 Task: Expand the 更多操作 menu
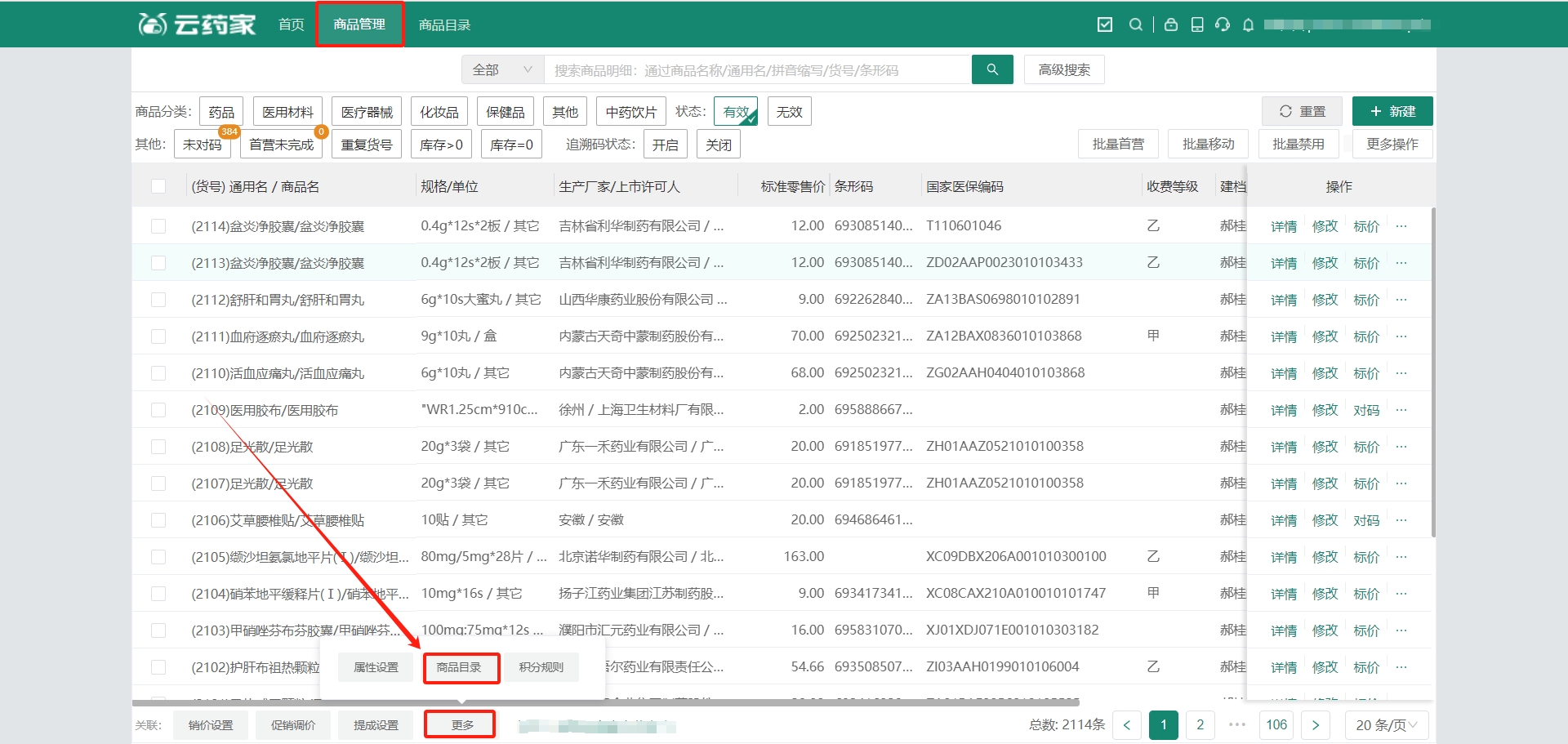coord(1392,144)
